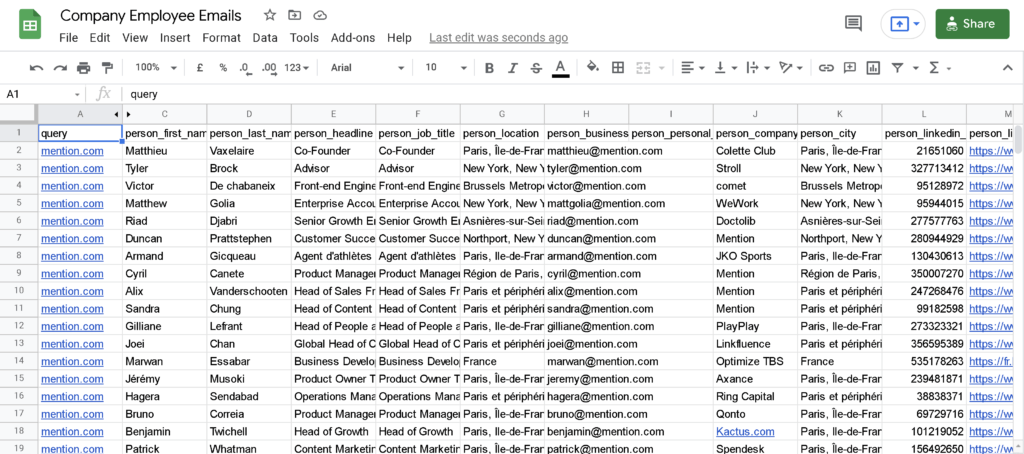The height and width of the screenshot is (454, 1024).
Task: Click the green Share button
Action: [x=972, y=24]
